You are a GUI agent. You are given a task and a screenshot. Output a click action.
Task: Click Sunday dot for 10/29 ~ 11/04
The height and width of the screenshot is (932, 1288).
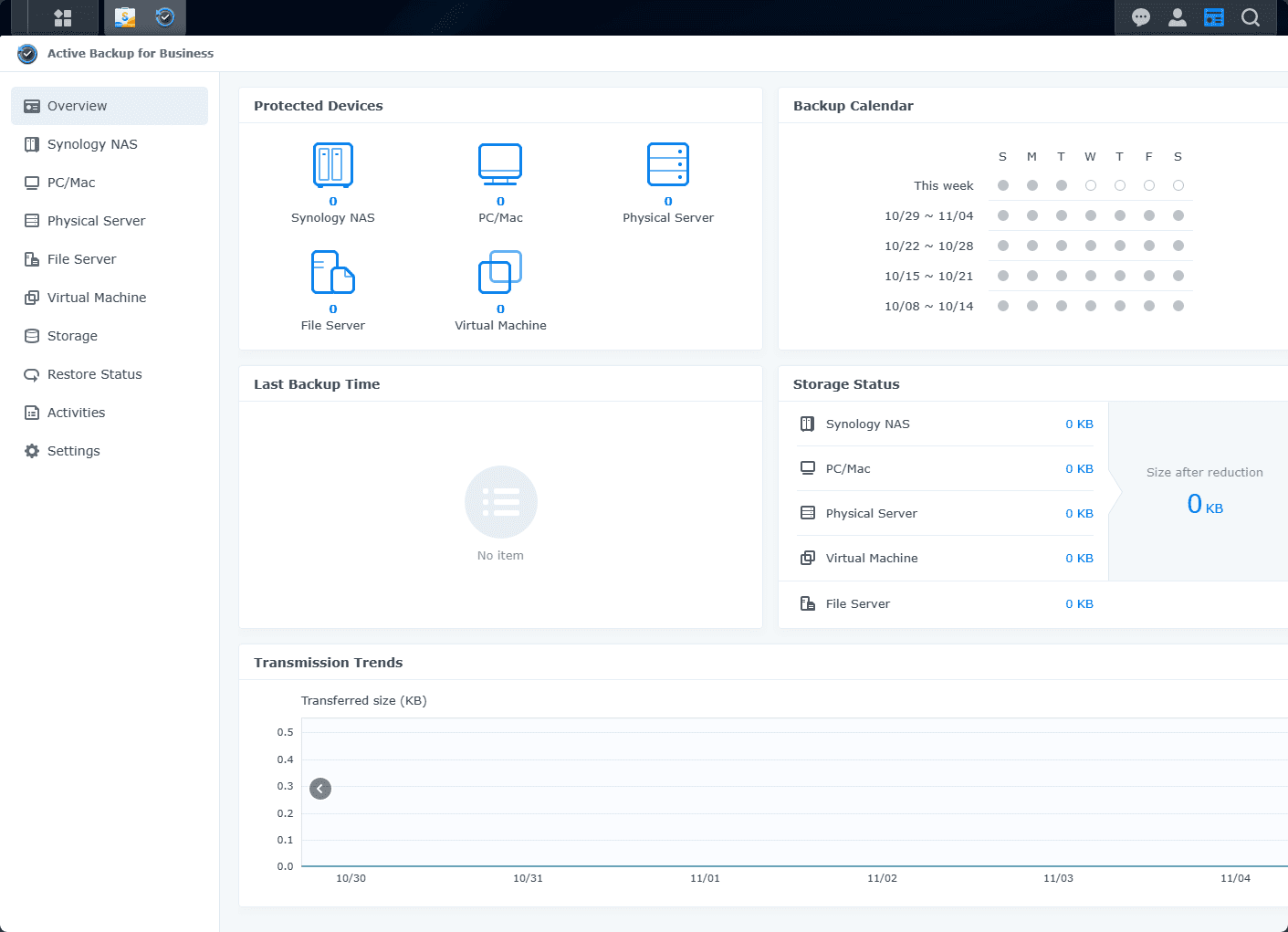(x=1003, y=215)
